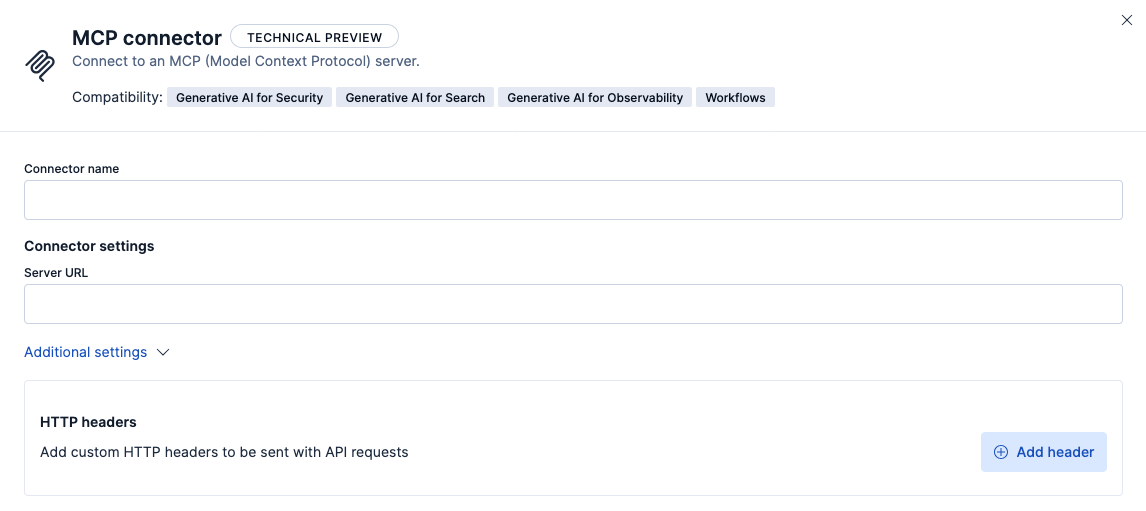Focus the Server URL input field
This screenshot has width=1146, height=511.
point(573,304)
